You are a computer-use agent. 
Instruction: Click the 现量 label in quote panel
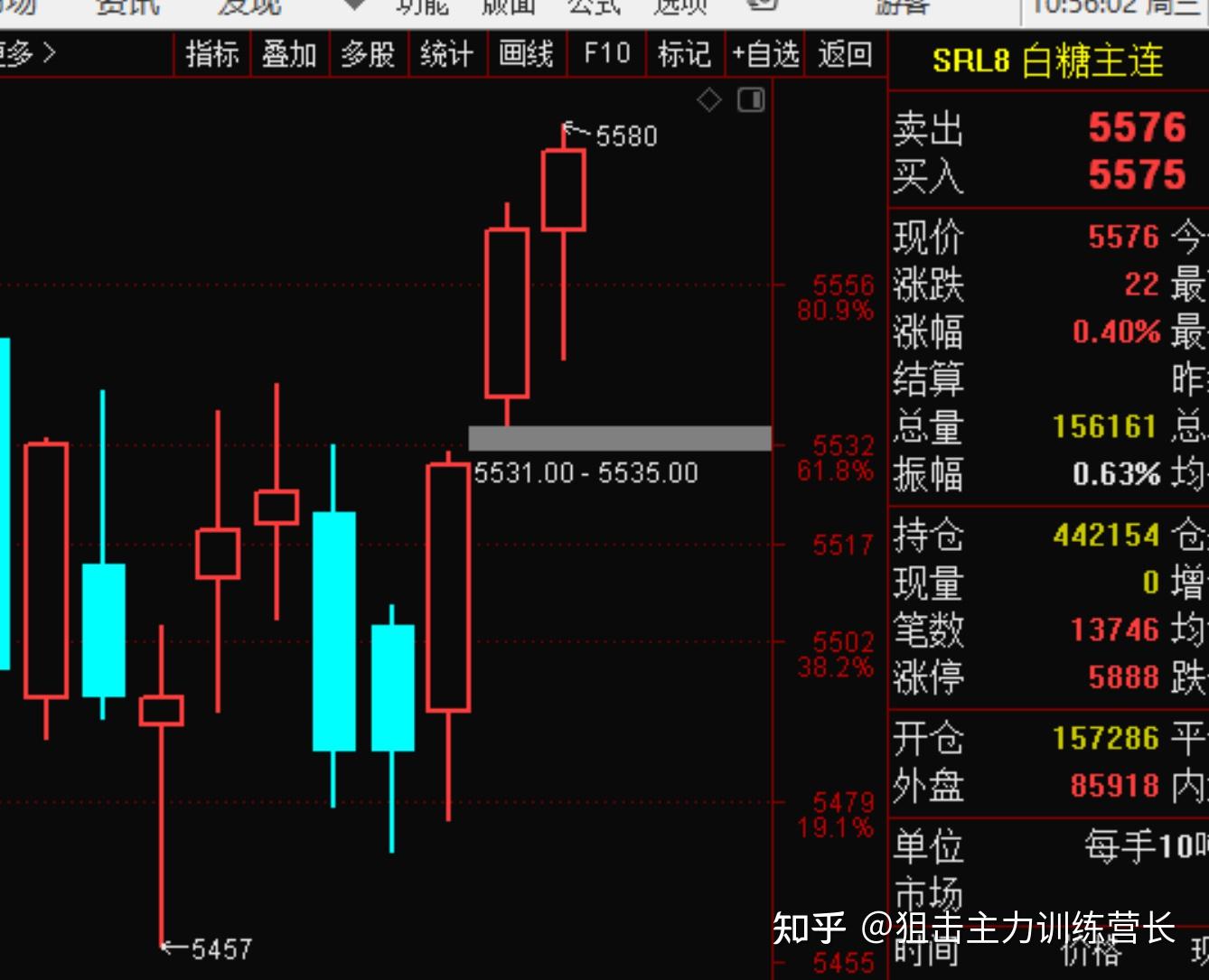(928, 583)
